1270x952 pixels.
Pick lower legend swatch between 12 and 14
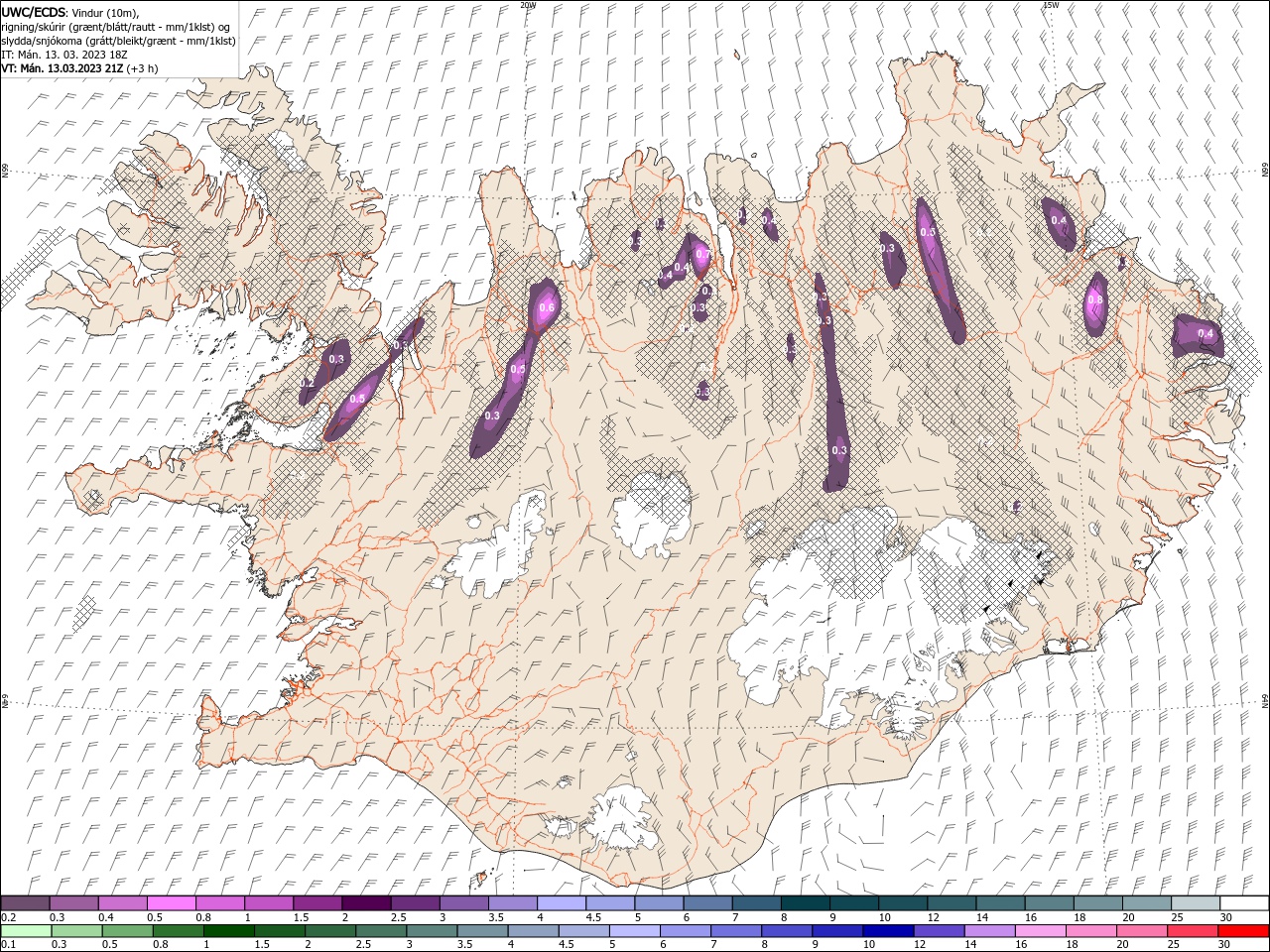[939, 931]
